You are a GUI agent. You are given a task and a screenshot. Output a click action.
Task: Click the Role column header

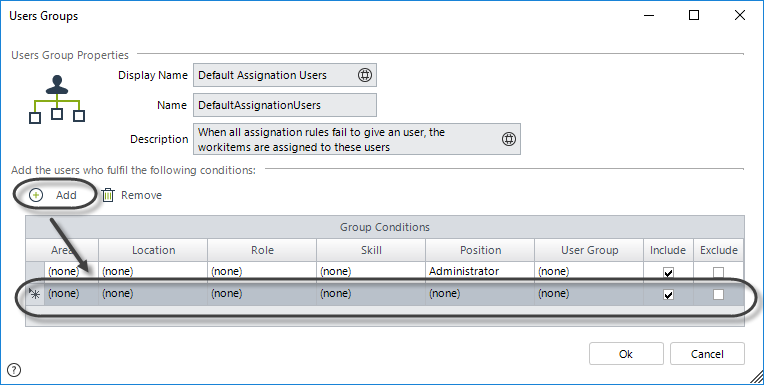[x=262, y=250]
